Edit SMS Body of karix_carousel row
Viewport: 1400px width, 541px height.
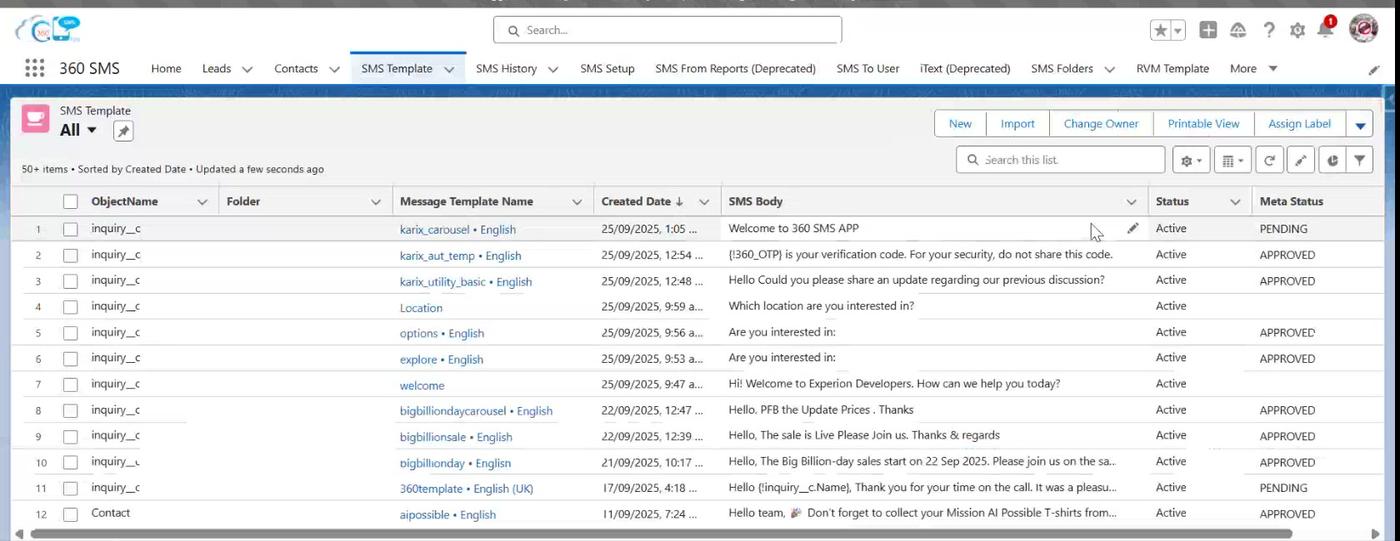pyautogui.click(x=1132, y=229)
